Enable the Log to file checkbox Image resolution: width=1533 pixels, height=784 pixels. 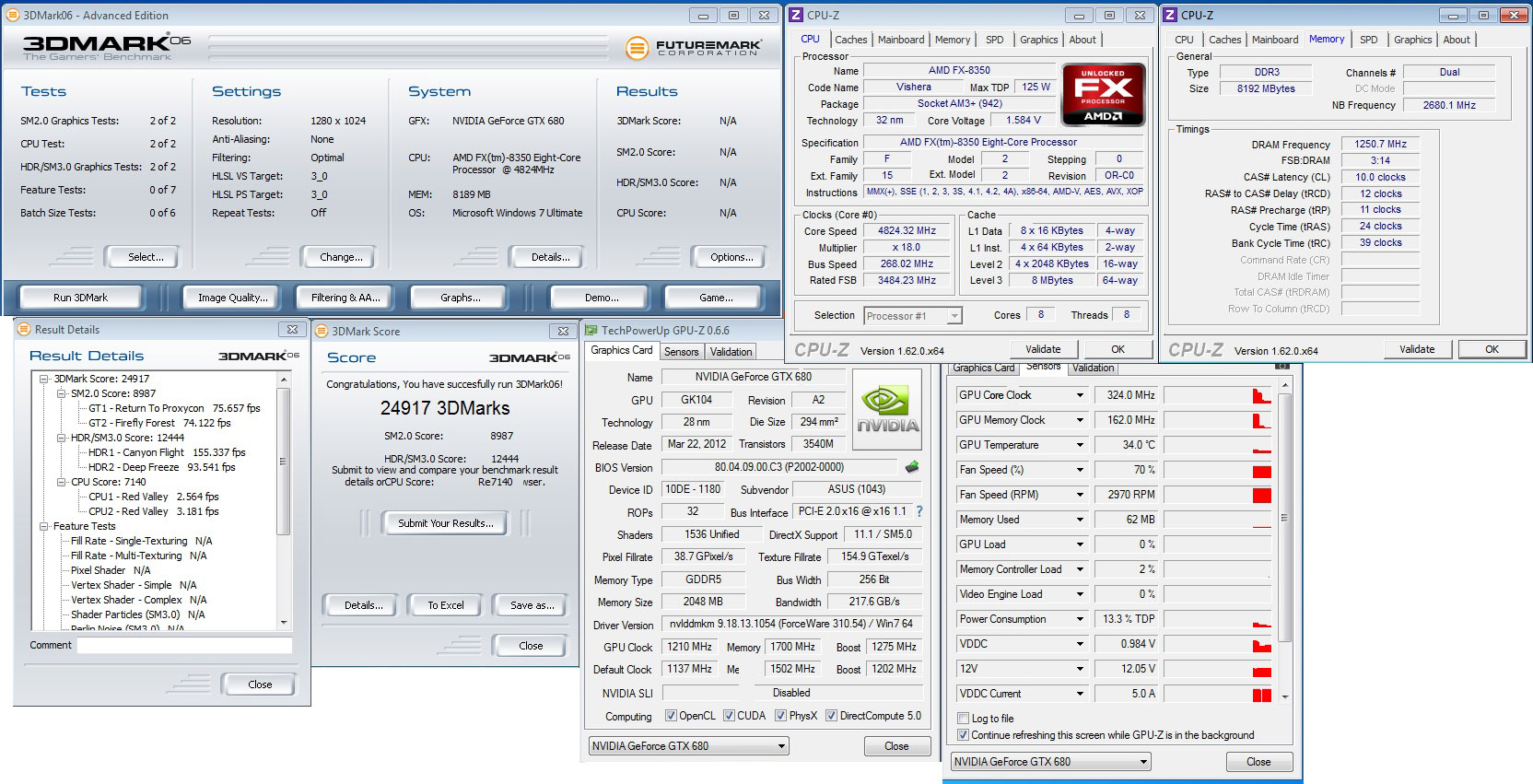[x=963, y=719]
